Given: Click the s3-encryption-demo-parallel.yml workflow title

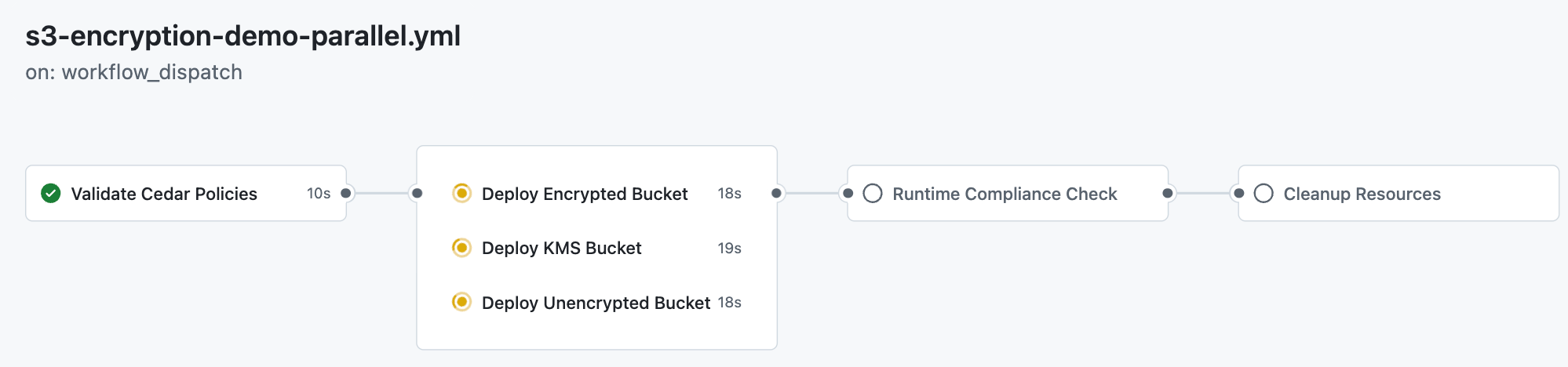Looking at the screenshot, I should click(242, 36).
